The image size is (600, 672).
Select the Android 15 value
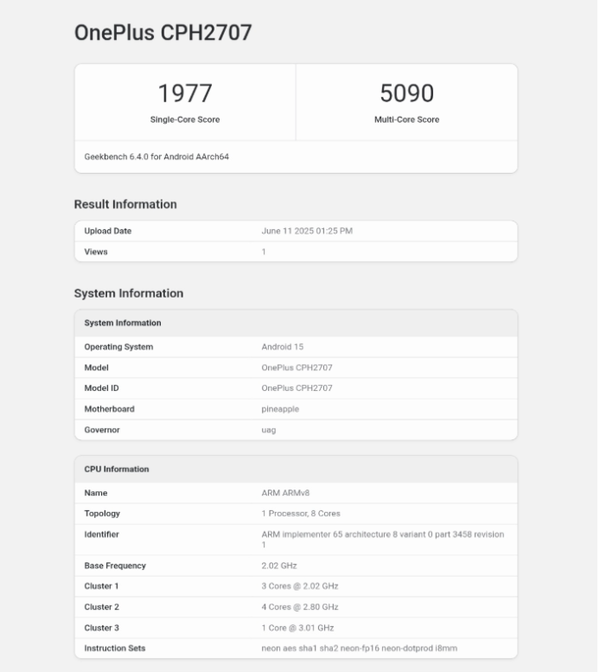(x=282, y=347)
